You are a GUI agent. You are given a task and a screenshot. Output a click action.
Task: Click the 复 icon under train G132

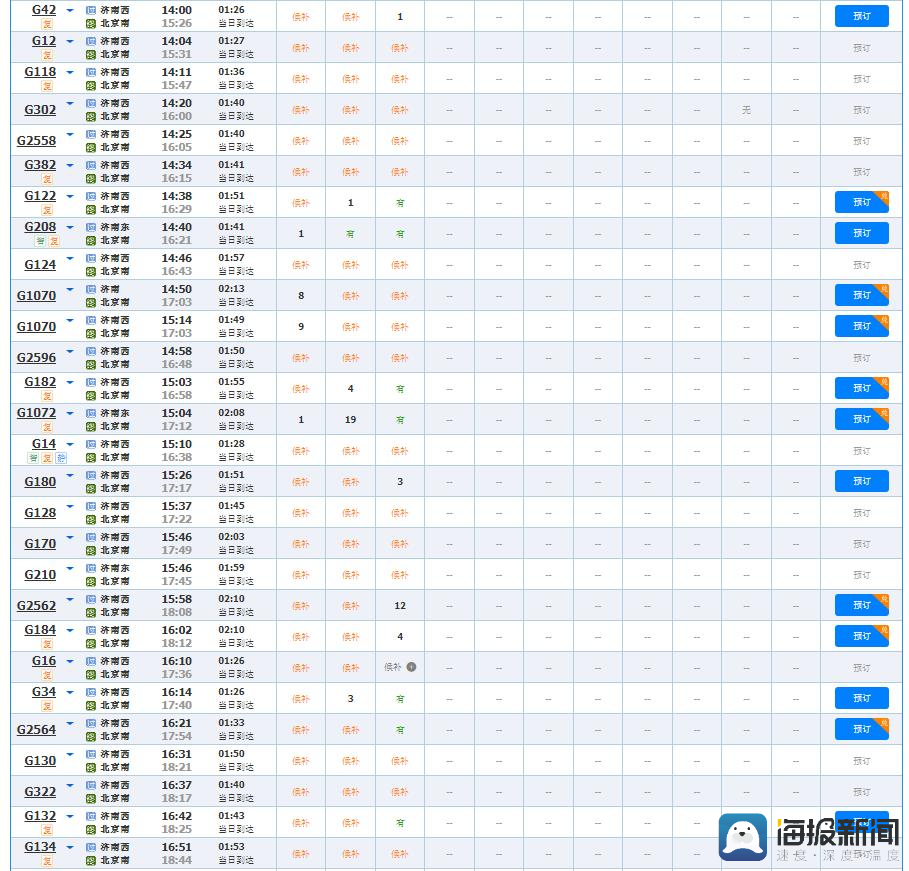(48, 830)
